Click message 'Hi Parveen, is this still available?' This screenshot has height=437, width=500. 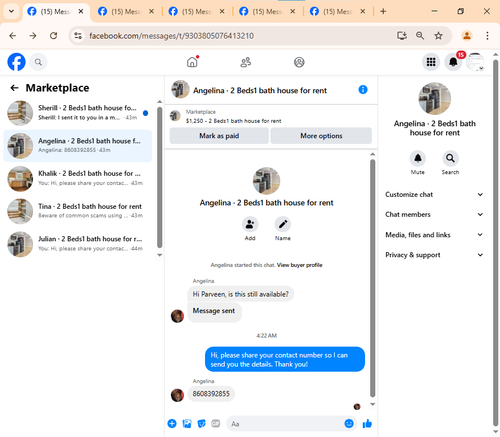(241, 294)
